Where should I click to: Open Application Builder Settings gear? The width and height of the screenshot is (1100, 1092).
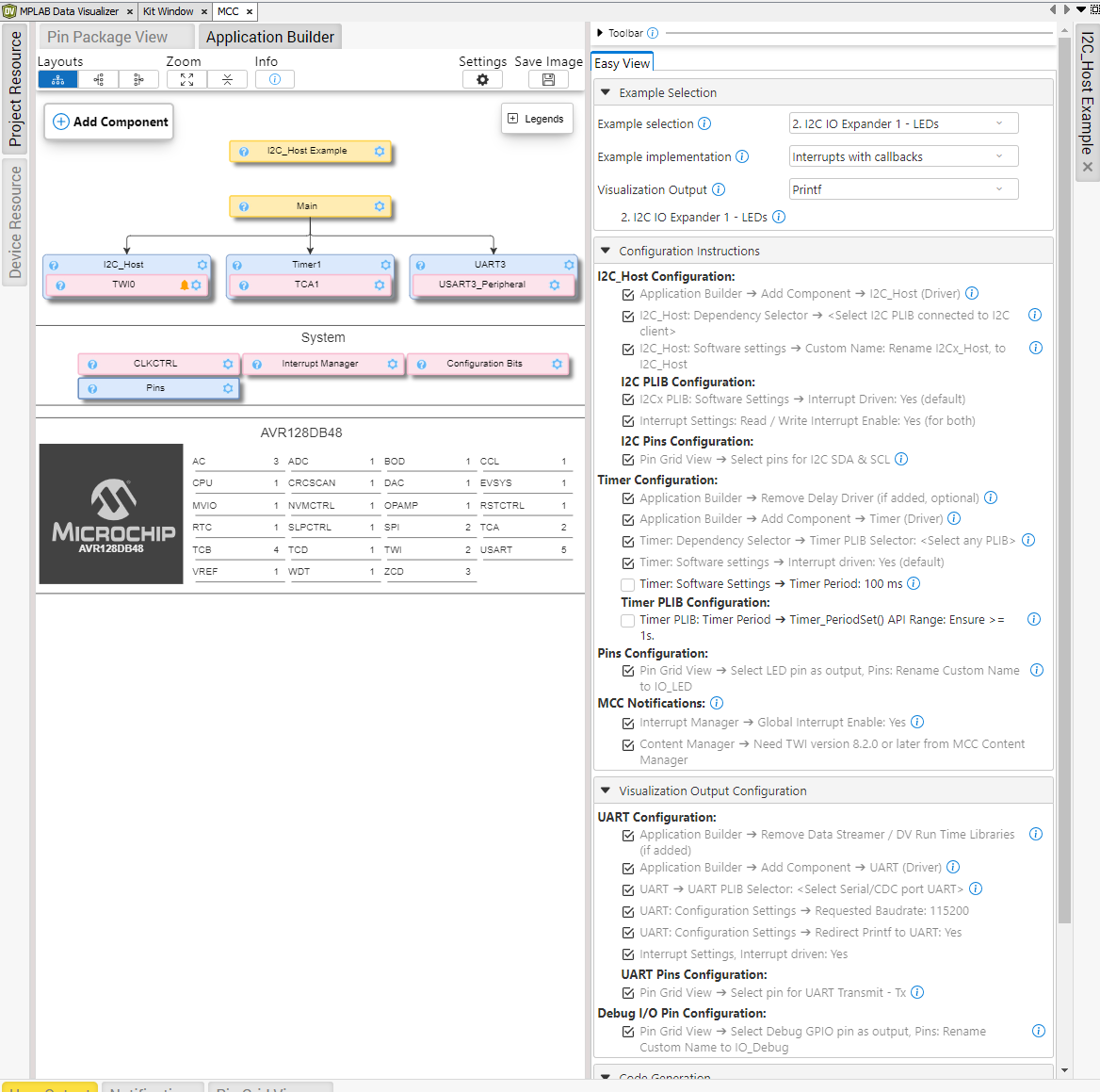(x=482, y=80)
